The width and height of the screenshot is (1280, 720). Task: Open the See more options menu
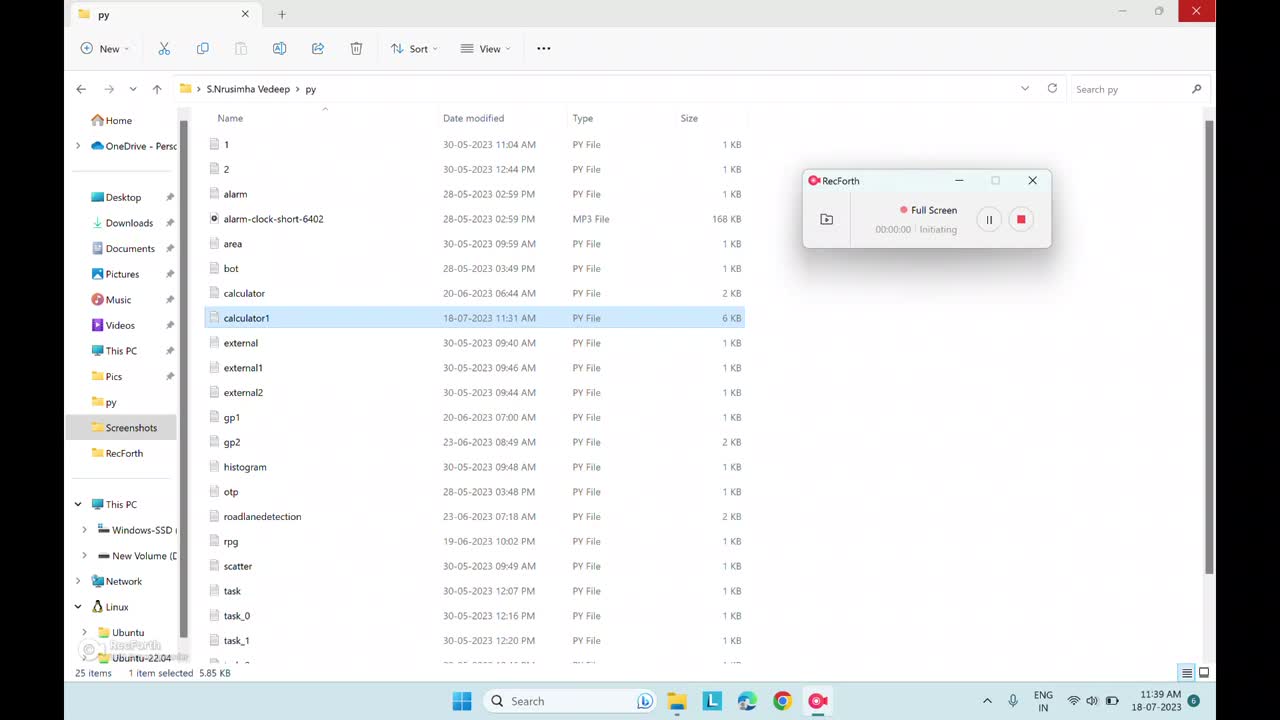pos(544,49)
